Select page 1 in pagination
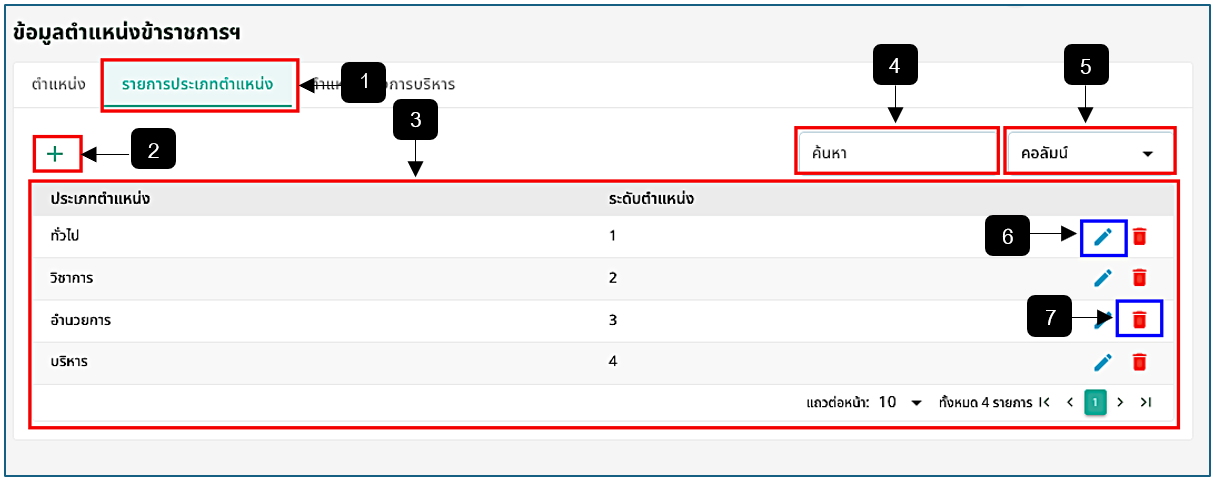The width and height of the screenshot is (1213, 480). pos(1095,402)
